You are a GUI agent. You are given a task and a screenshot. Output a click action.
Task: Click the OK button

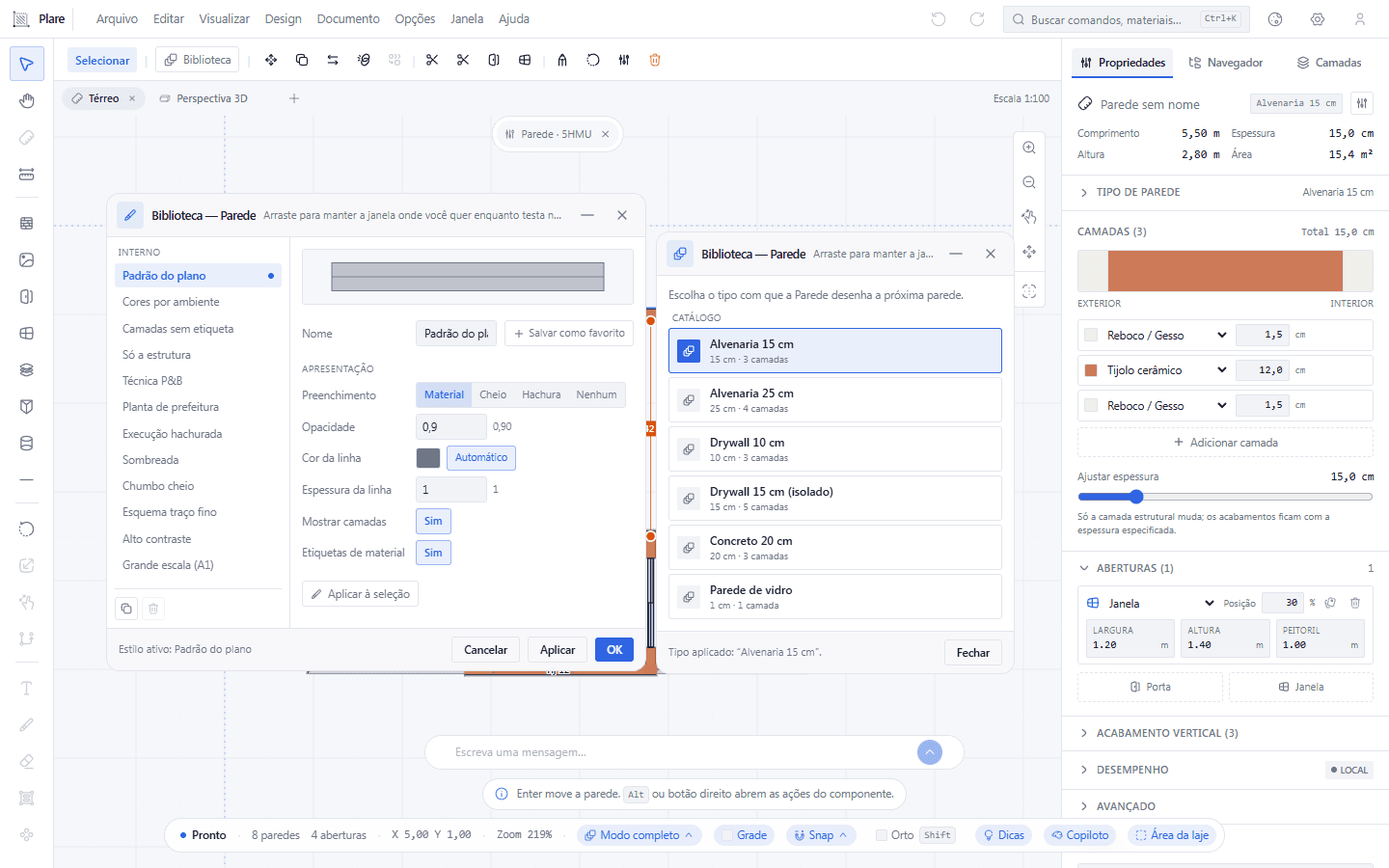pyautogui.click(x=614, y=650)
